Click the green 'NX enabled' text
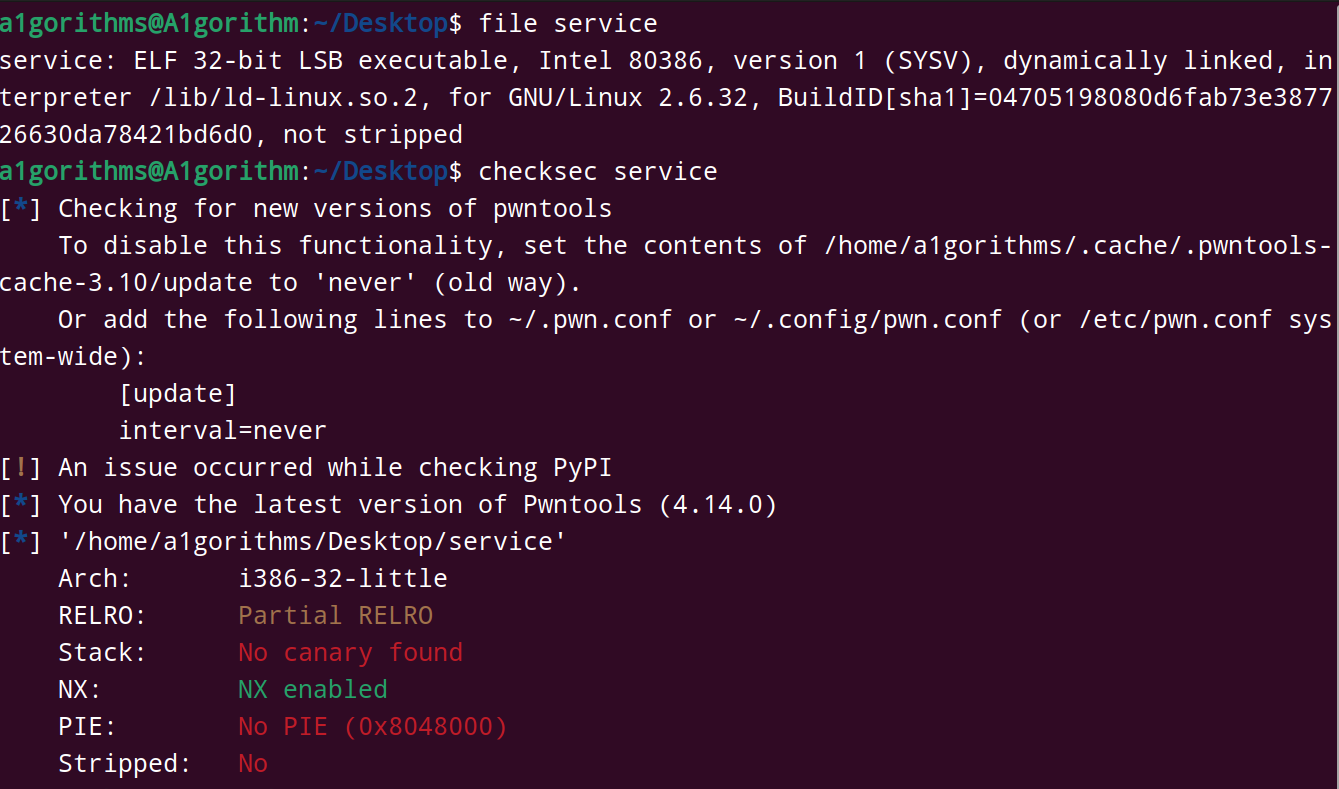Image resolution: width=1339 pixels, height=789 pixels. tap(312, 690)
